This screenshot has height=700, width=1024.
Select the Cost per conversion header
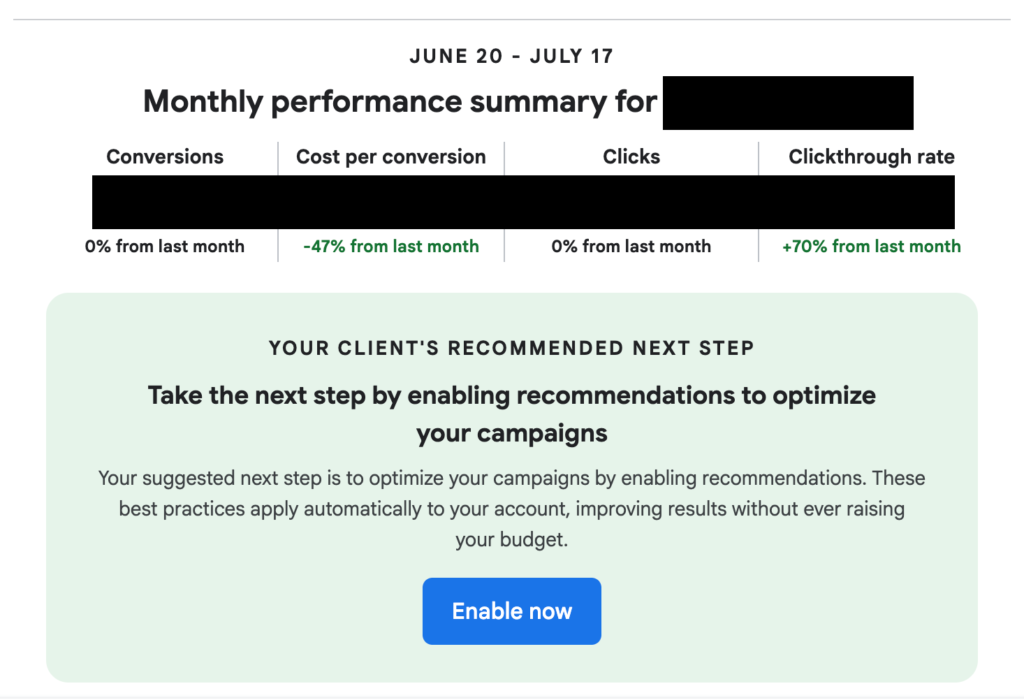click(391, 157)
